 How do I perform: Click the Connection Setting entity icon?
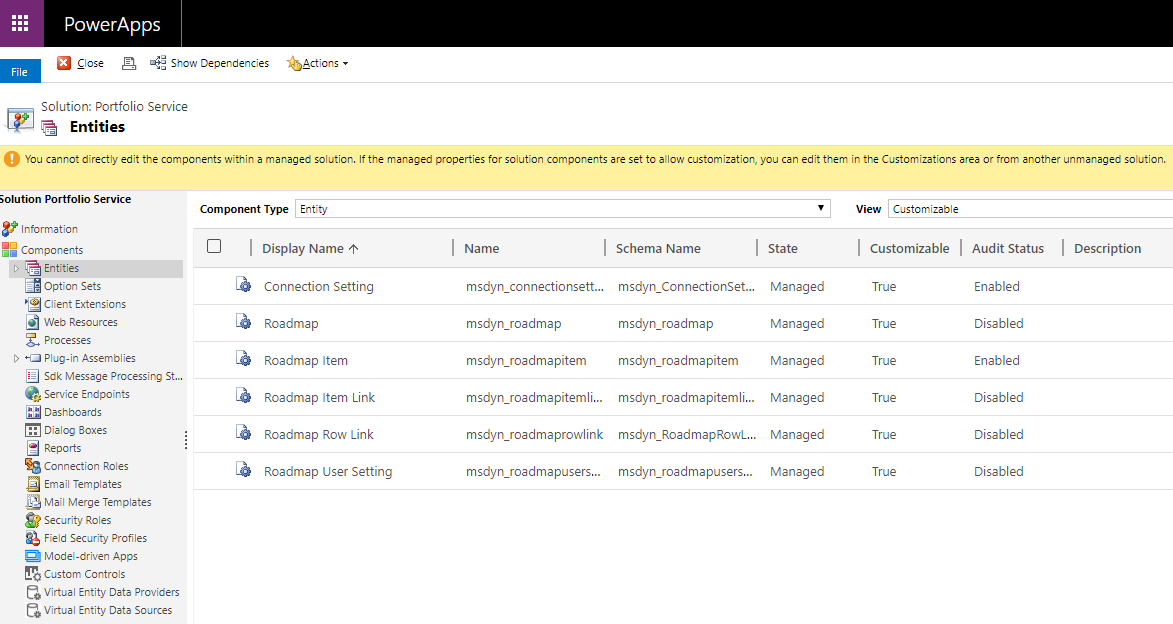pyautogui.click(x=243, y=286)
